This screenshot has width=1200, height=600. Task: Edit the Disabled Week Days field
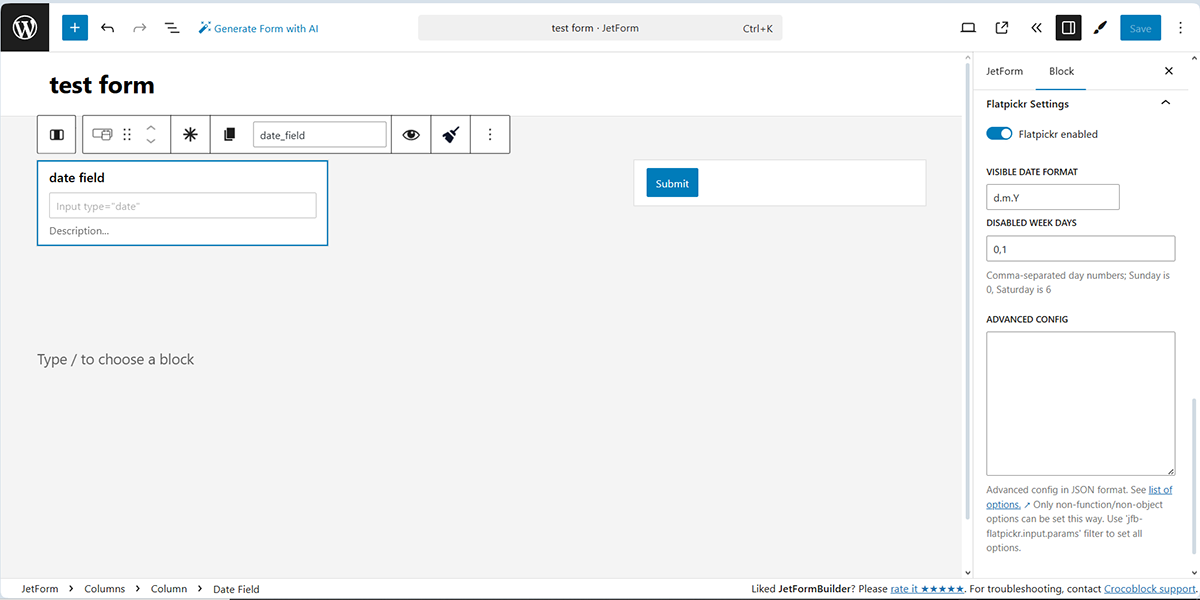pyautogui.click(x=1081, y=249)
